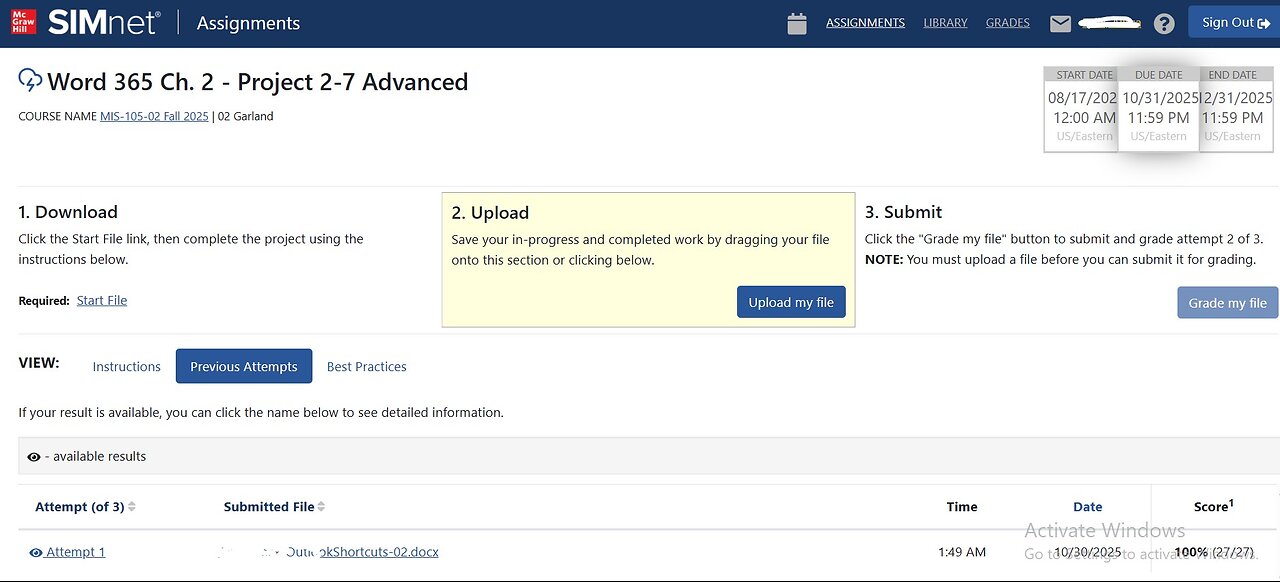Select the Previous Attempts tab
Image resolution: width=1280 pixels, height=582 pixels.
[x=244, y=367]
